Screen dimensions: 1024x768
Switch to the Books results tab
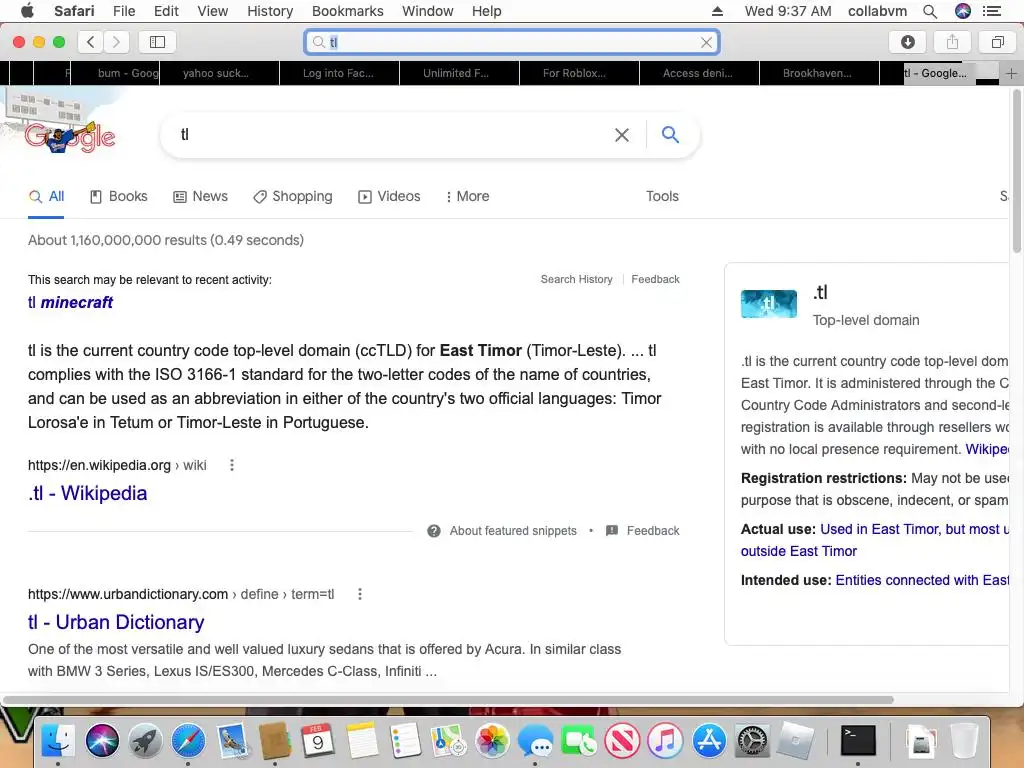pos(119,196)
